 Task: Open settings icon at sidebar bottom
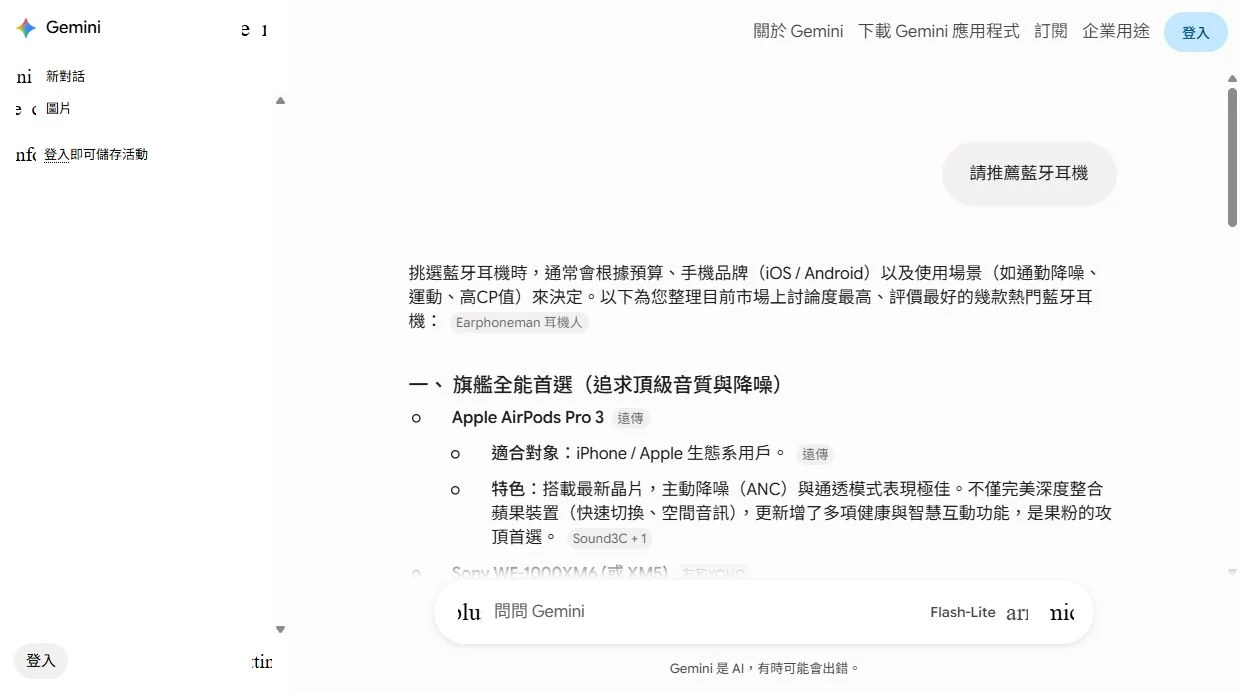[x=262, y=662]
